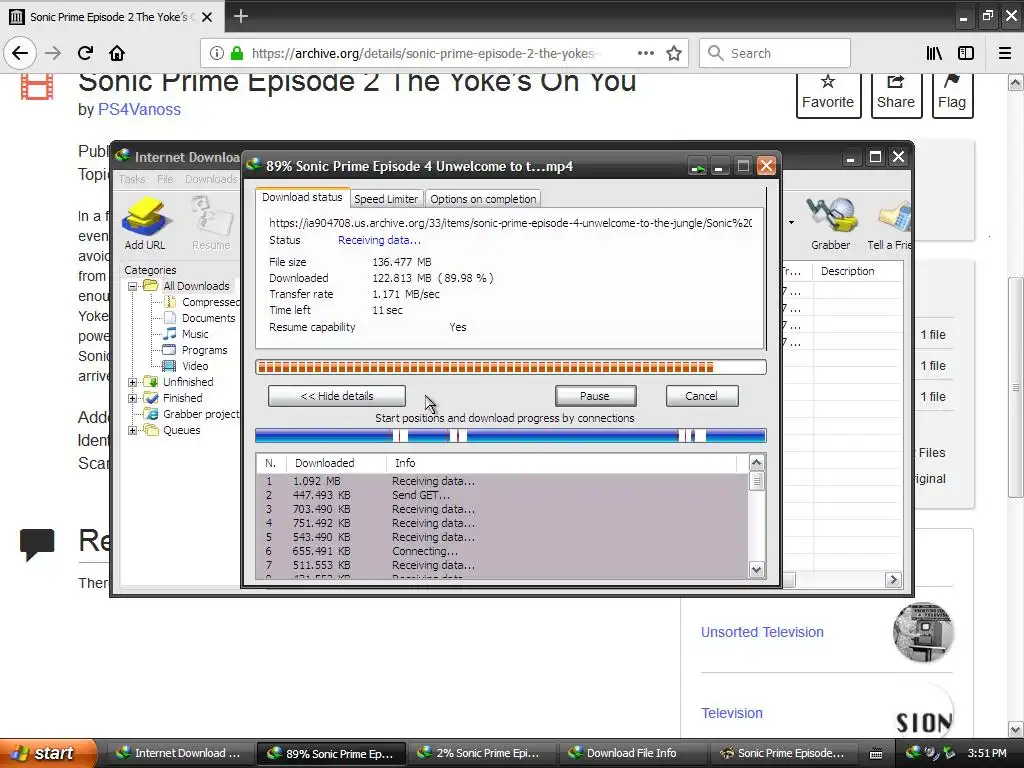Viewport: 1024px width, 768px height.
Task: Click the right scroll arrow in IDM list
Action: (893, 580)
